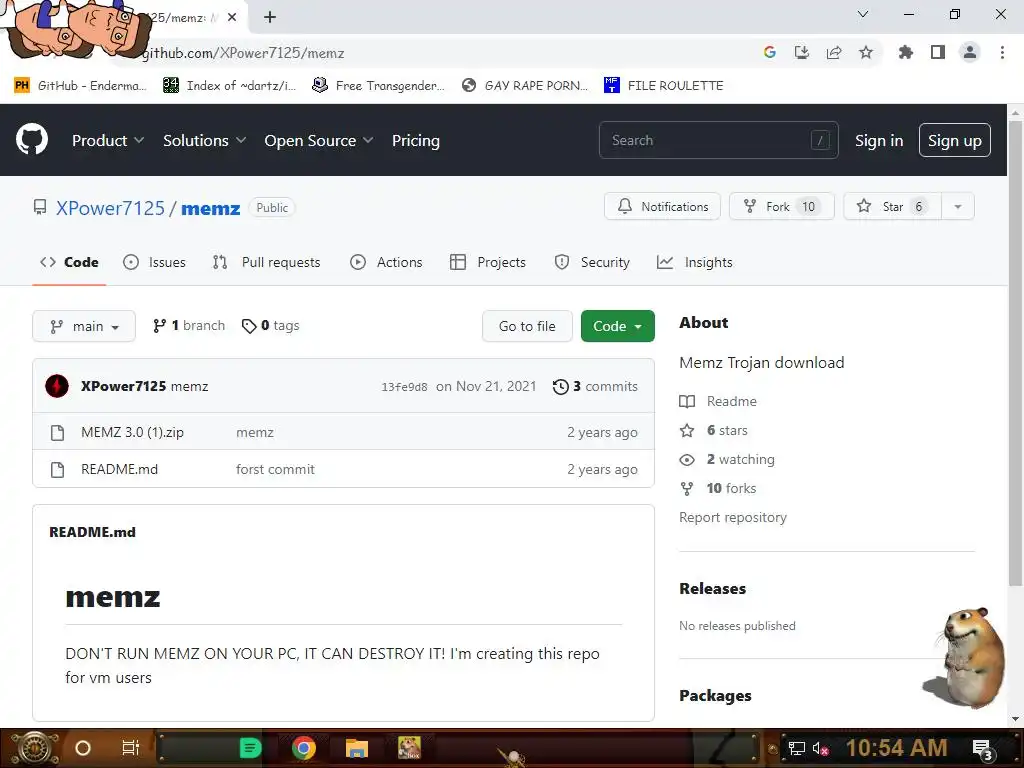Open the Packages heading link
Image resolution: width=1024 pixels, height=768 pixels.
pos(715,696)
